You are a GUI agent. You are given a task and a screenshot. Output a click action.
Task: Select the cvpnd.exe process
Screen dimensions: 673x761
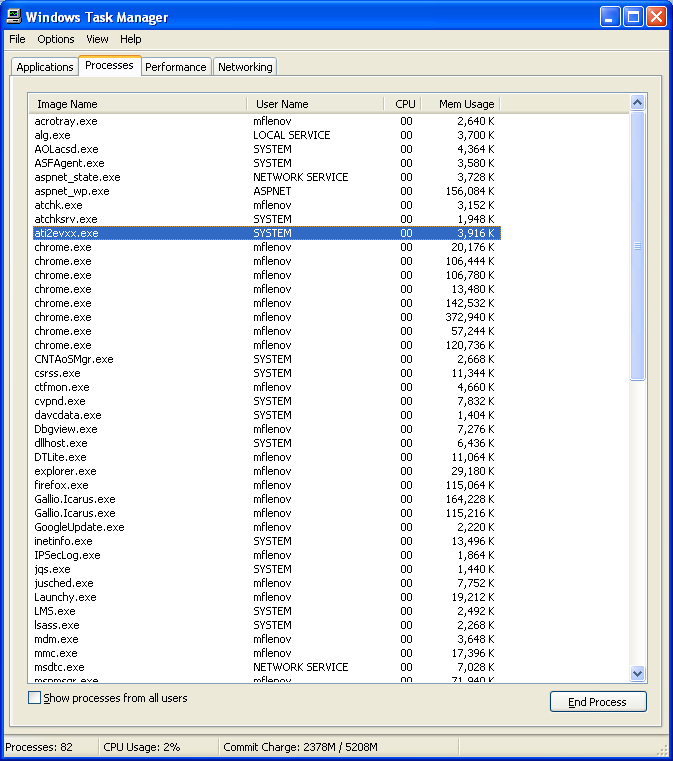266,401
